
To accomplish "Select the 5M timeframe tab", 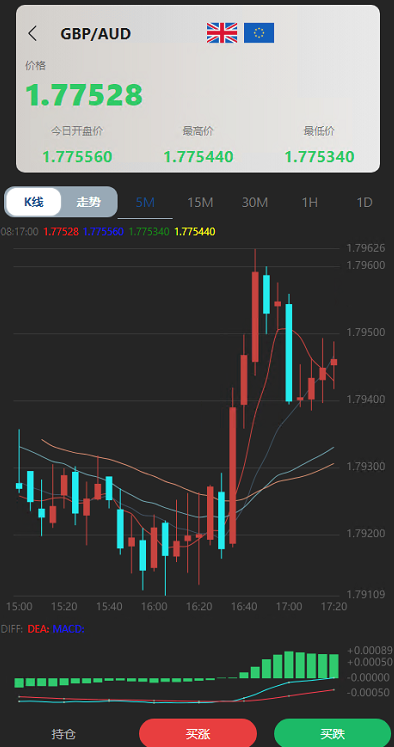I will 145,202.
